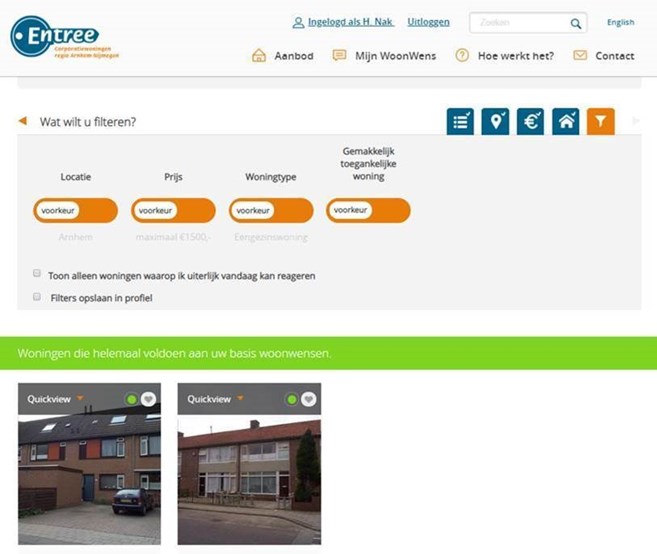The width and height of the screenshot is (657, 554).
Task: Click the orange funnel filter icon
Action: click(x=600, y=122)
